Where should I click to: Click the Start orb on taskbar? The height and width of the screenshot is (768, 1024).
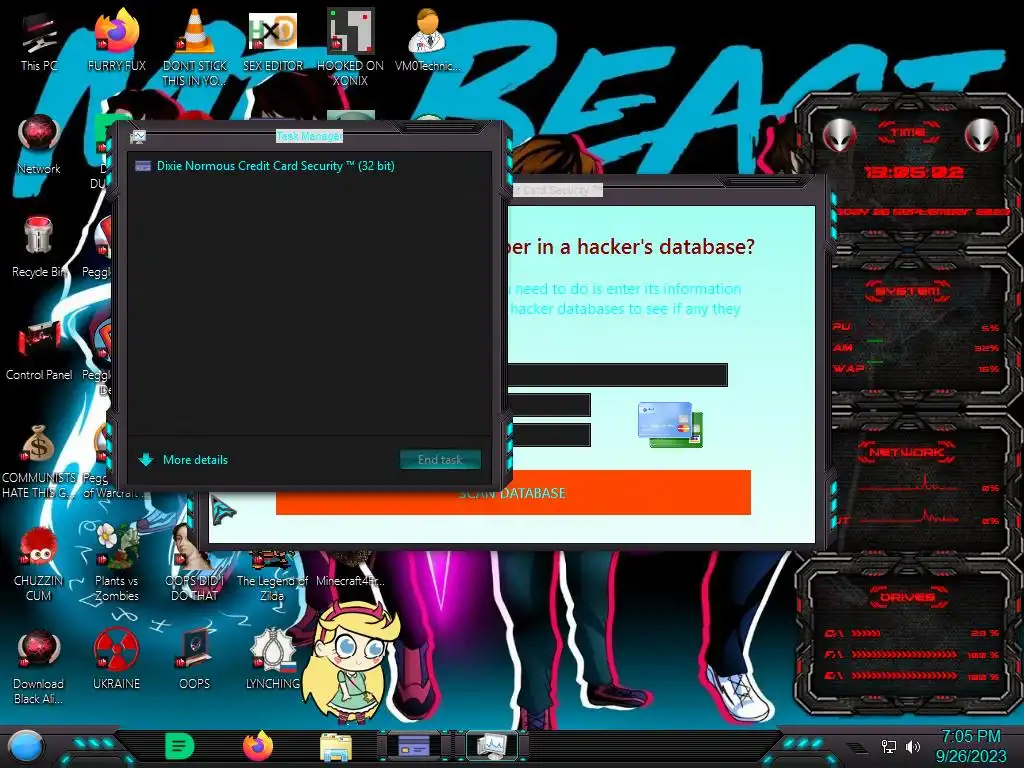(26, 746)
